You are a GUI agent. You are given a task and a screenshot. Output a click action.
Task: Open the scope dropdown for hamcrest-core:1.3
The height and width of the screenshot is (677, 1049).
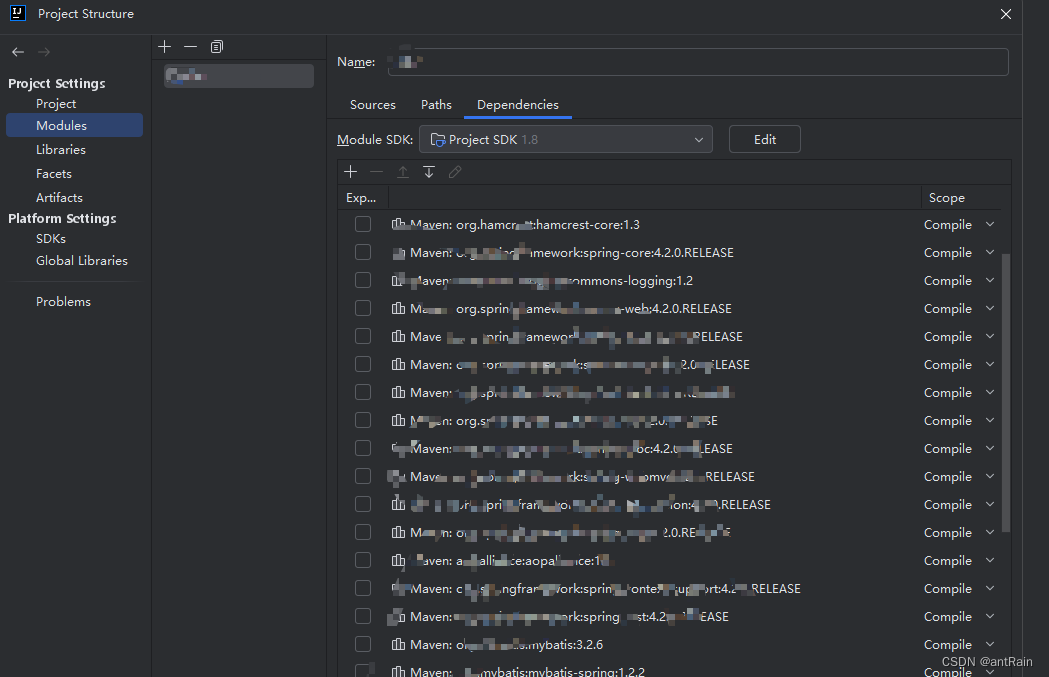pos(990,224)
